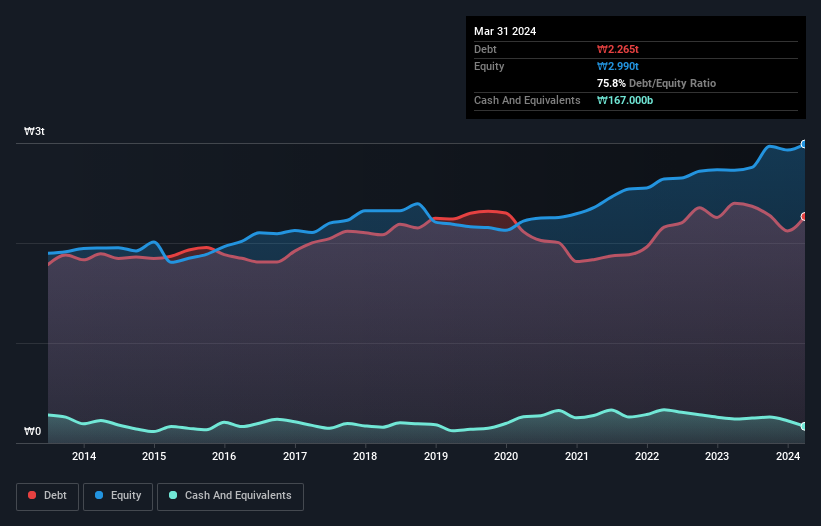Click the 2016 x-axis label
The width and height of the screenshot is (821, 526).
[224, 456]
